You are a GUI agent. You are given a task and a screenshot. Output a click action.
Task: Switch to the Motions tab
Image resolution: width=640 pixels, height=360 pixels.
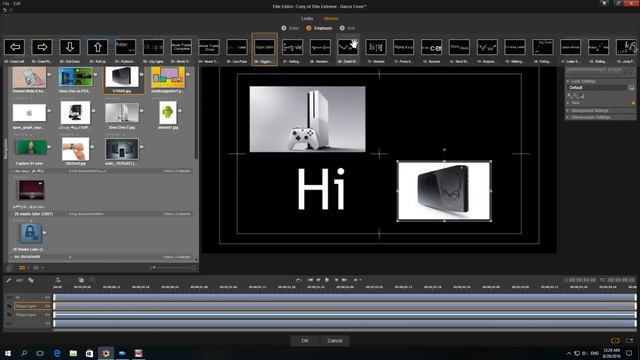[331, 18]
